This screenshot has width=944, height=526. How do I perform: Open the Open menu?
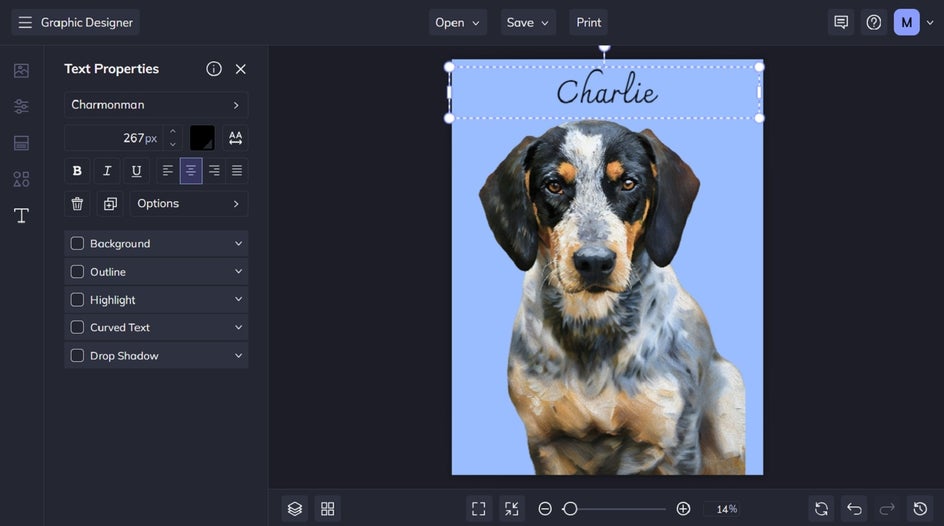458,22
